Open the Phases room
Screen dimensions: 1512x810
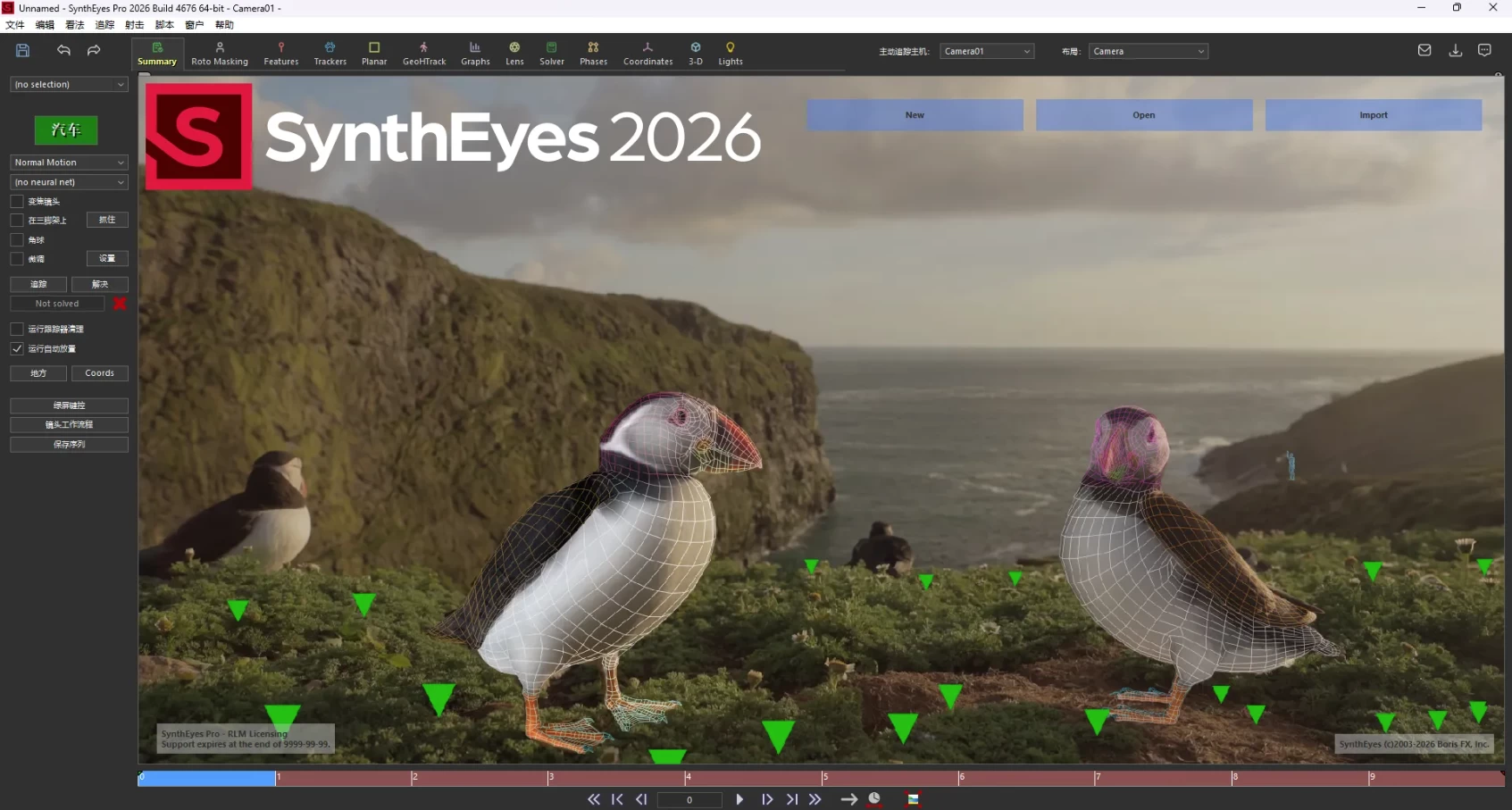coord(593,54)
